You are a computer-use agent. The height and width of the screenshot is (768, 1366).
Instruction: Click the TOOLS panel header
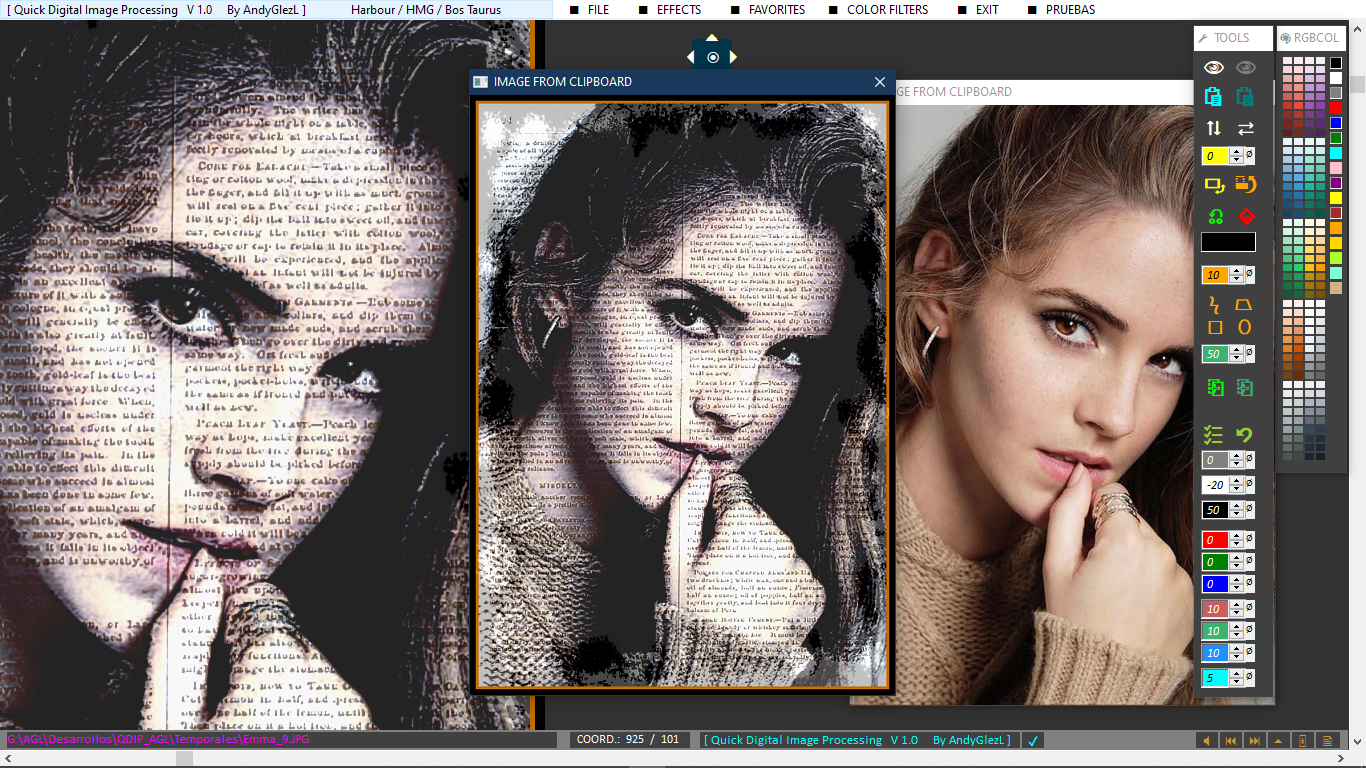click(1232, 38)
